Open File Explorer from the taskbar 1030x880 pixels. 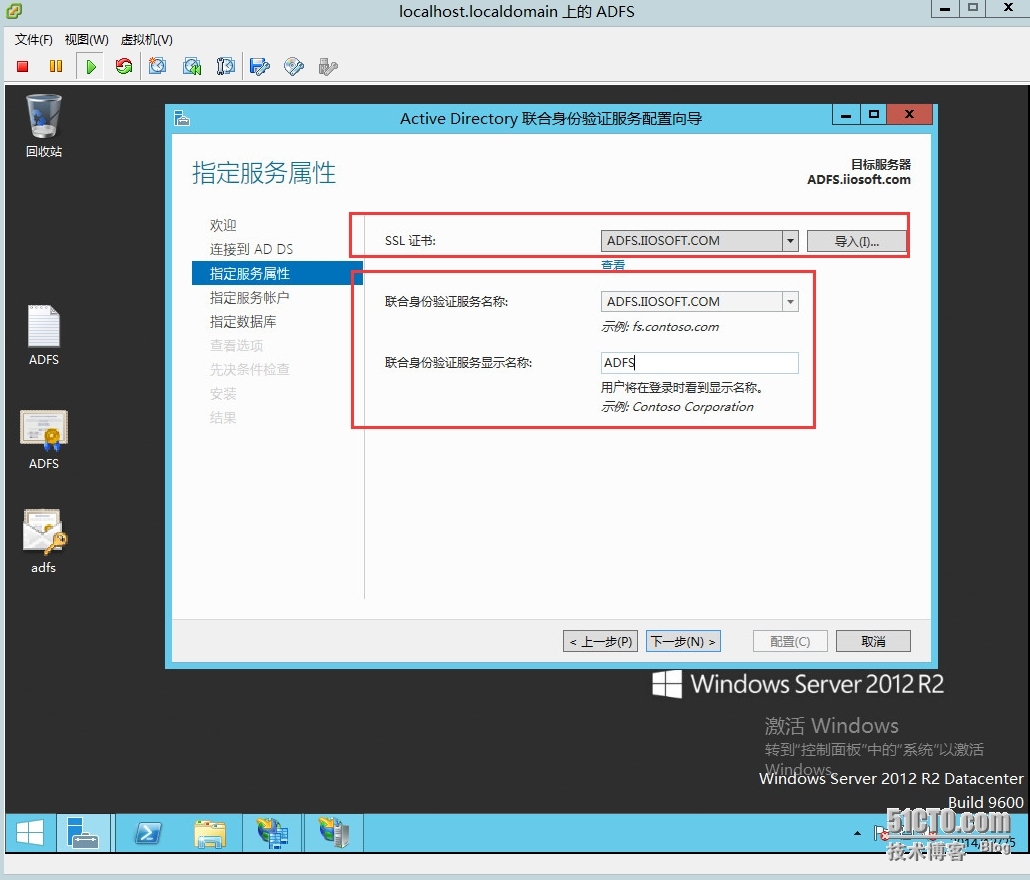tap(210, 833)
